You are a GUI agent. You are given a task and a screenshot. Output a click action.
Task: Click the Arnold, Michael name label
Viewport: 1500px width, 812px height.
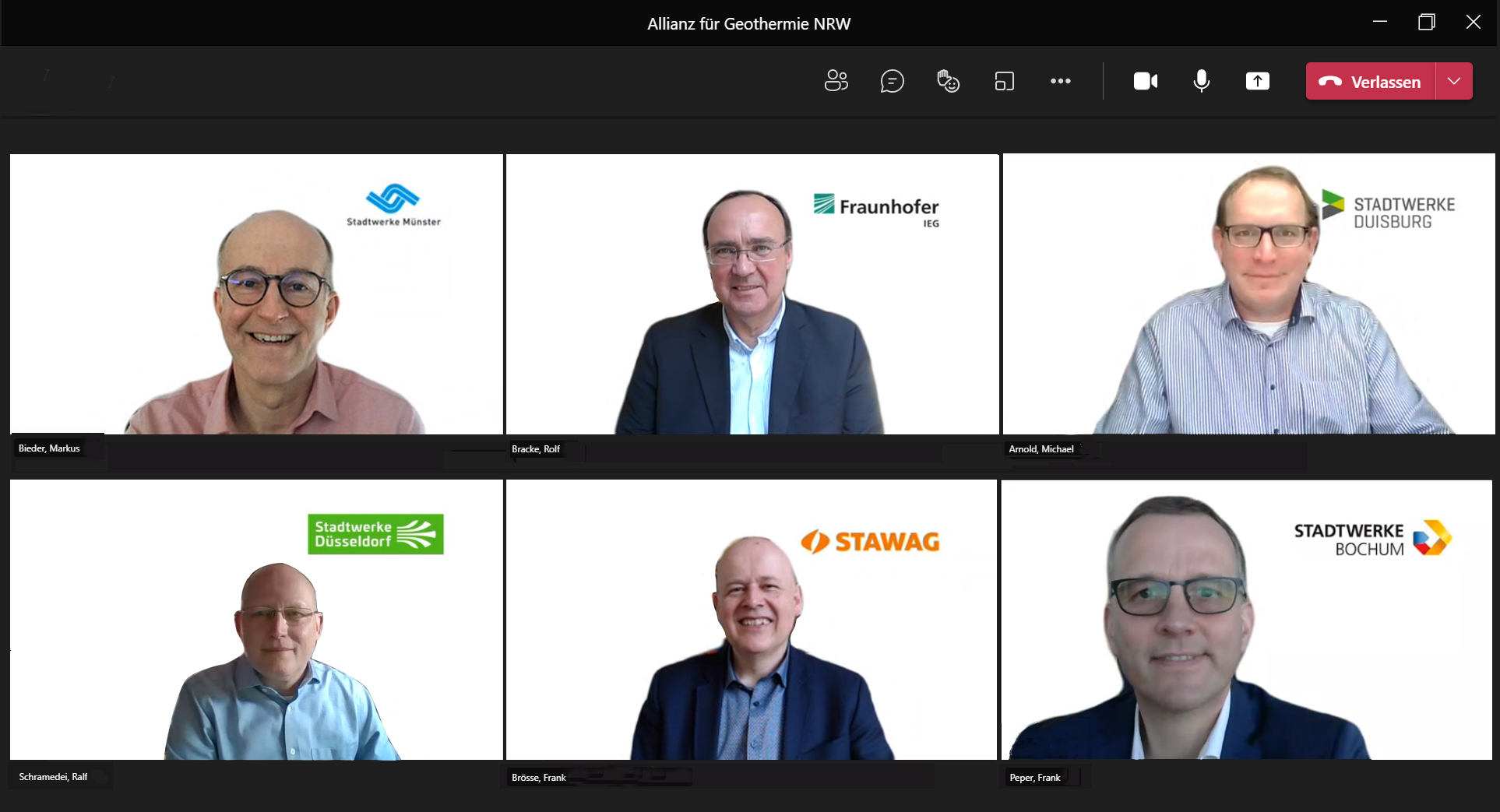point(1041,449)
